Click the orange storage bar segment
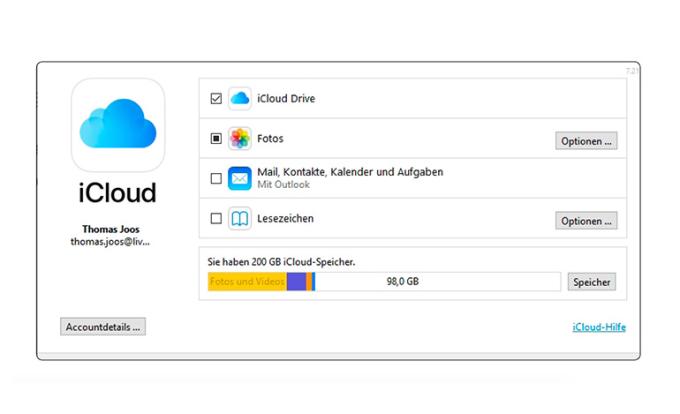 [x=309, y=282]
